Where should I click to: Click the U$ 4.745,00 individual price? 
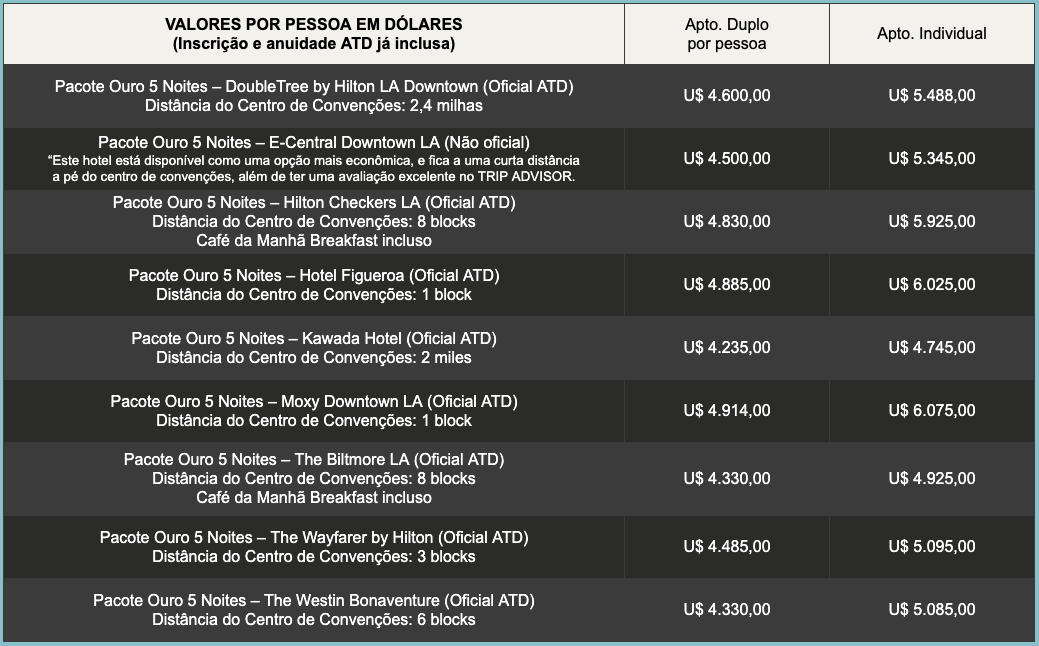tap(932, 347)
